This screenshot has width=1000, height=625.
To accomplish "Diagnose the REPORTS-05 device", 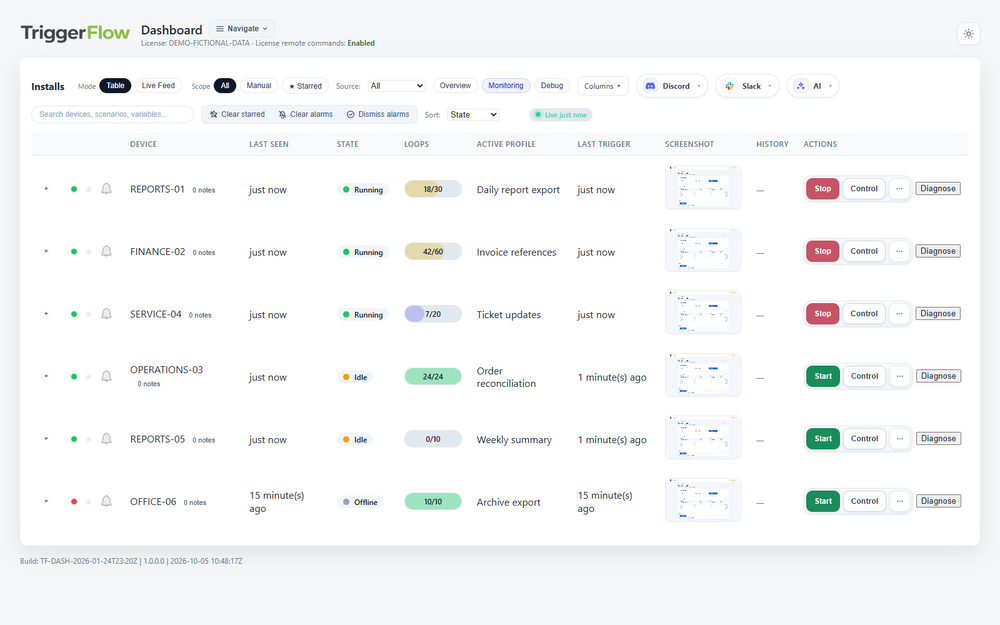I will (x=938, y=439).
